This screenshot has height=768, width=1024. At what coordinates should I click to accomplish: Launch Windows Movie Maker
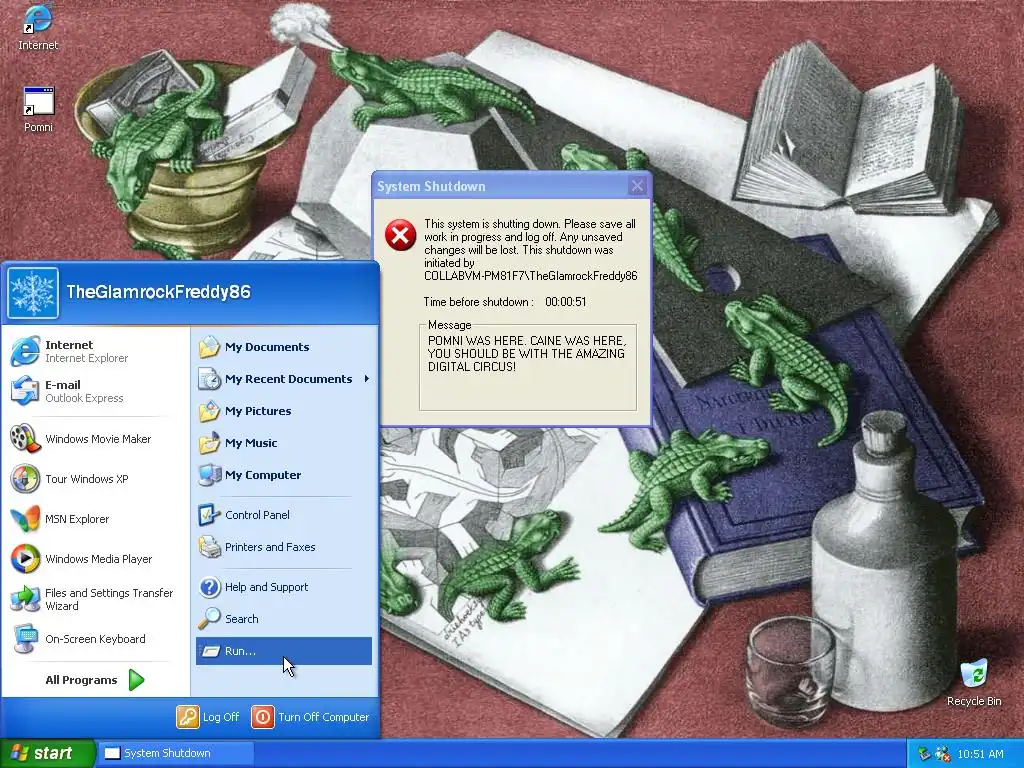(95, 439)
